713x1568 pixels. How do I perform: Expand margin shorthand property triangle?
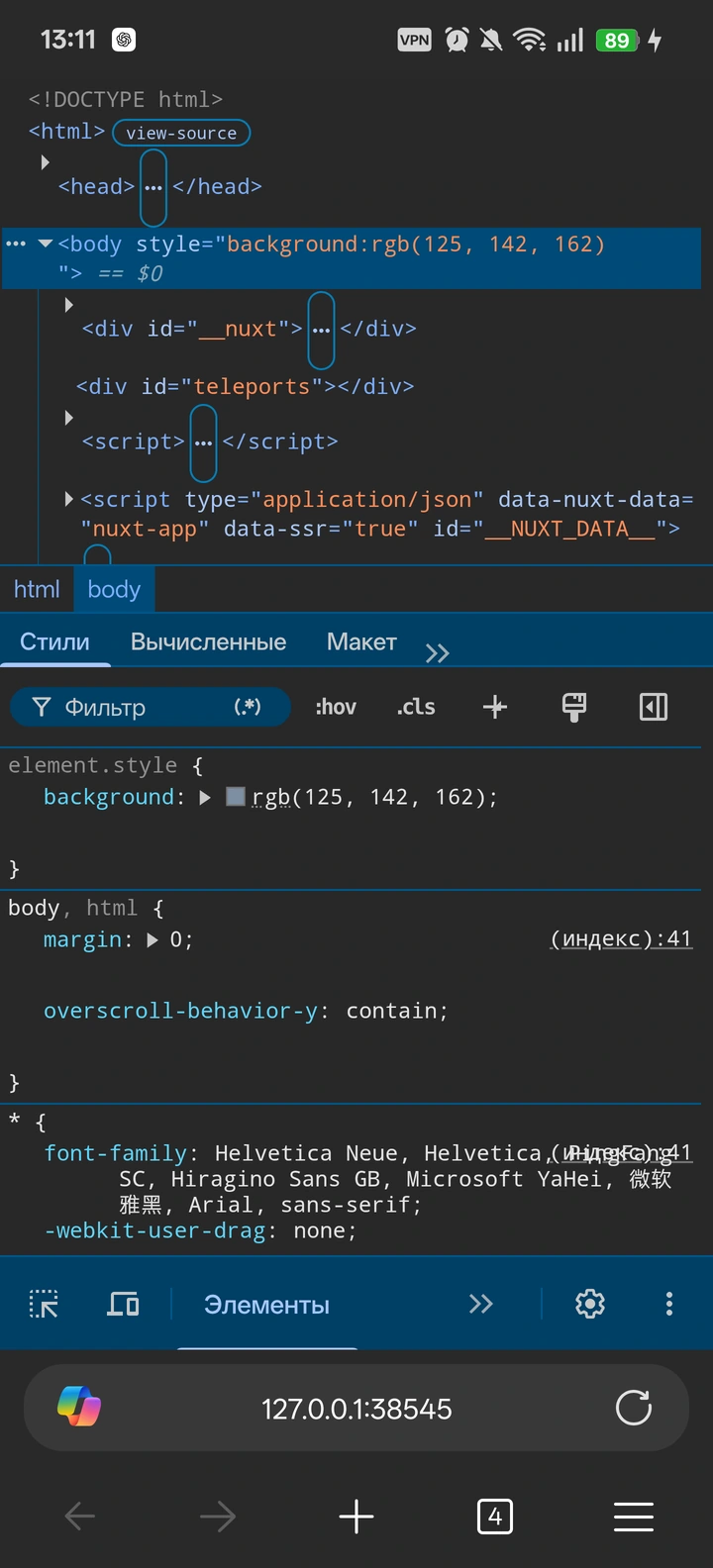pos(153,939)
